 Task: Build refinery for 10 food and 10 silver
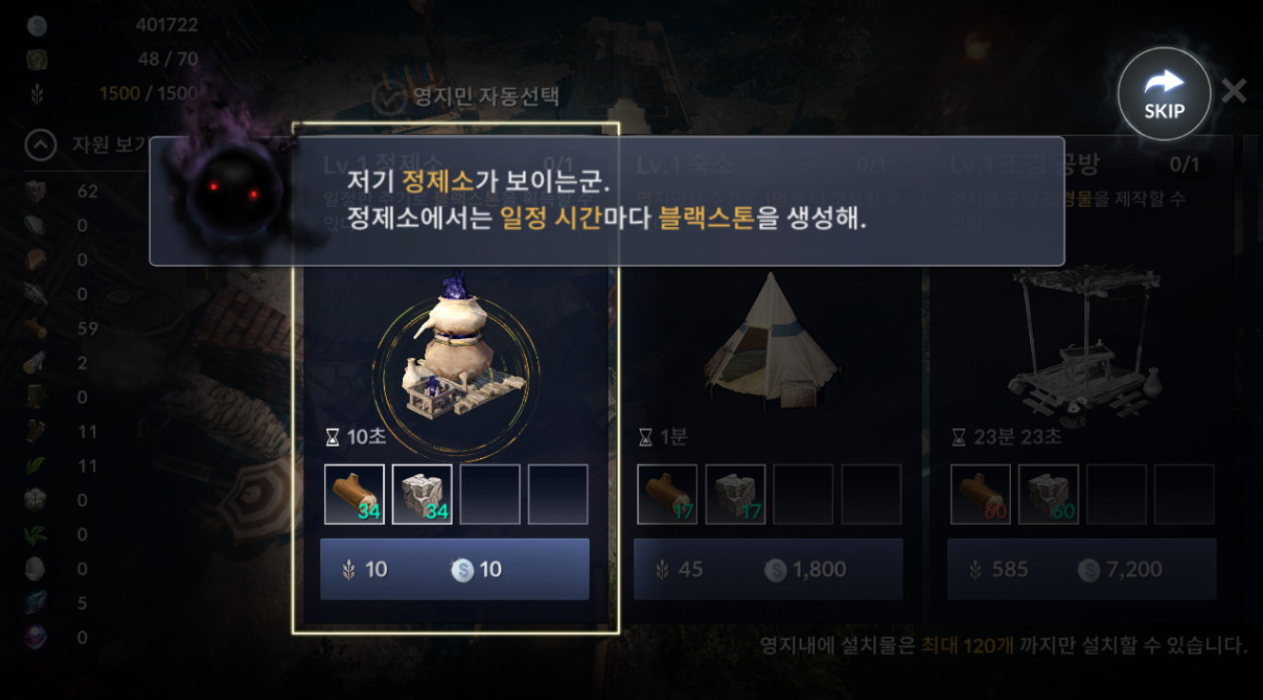pos(455,569)
